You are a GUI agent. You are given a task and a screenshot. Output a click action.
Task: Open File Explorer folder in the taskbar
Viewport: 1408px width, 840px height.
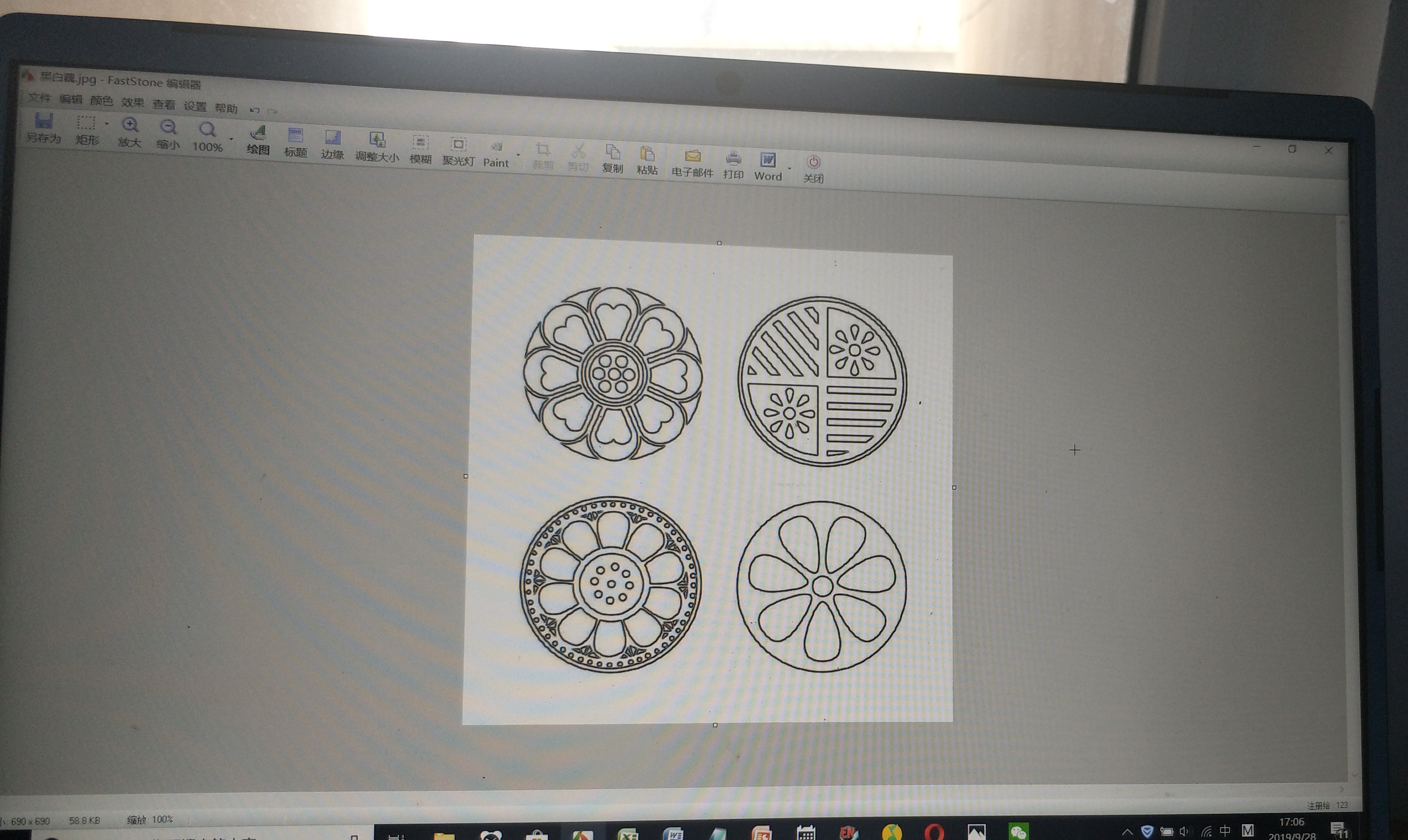click(444, 835)
